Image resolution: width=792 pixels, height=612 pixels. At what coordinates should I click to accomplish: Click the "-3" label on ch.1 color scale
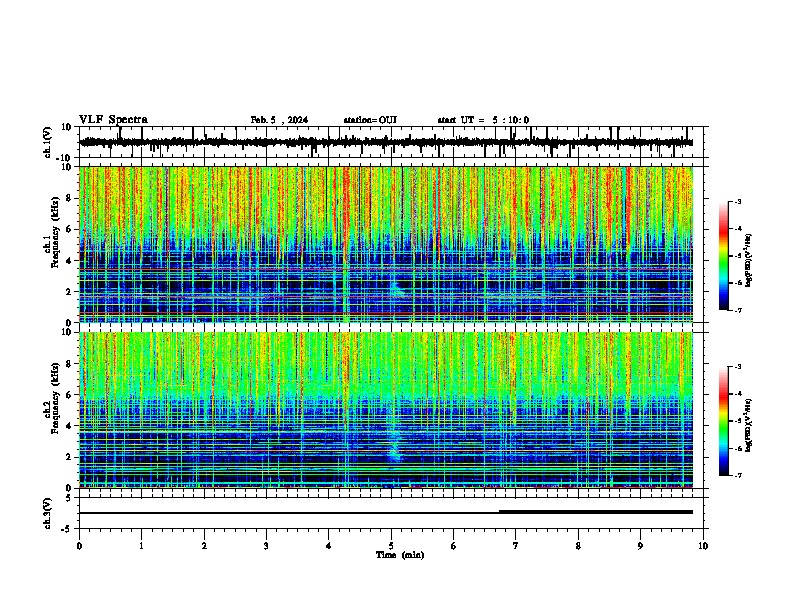click(737, 201)
